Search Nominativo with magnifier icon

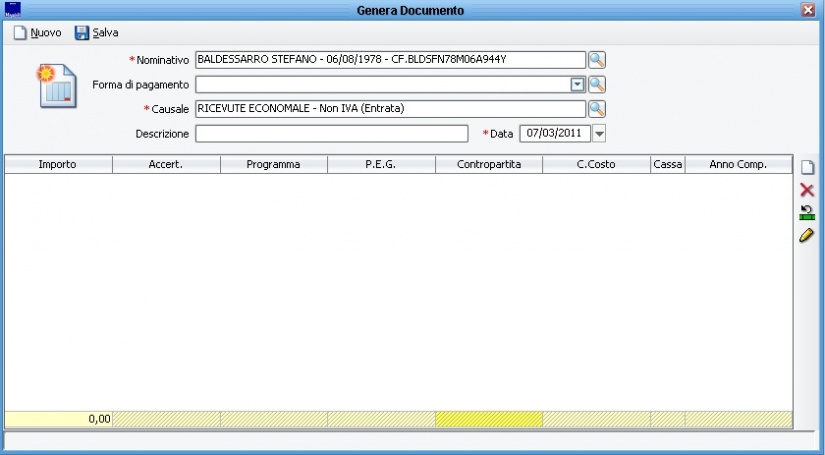coord(597,60)
